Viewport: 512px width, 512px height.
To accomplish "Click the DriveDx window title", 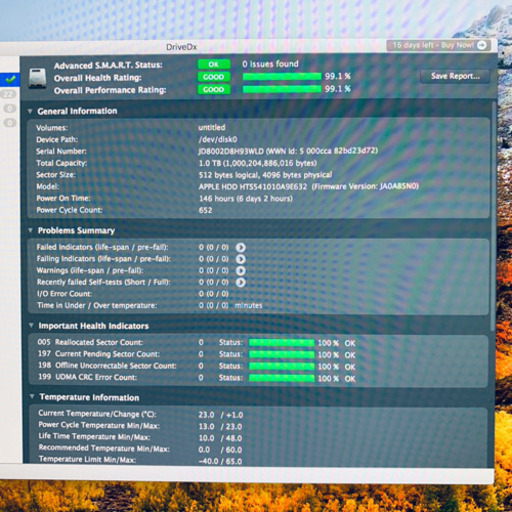I will coord(182,47).
